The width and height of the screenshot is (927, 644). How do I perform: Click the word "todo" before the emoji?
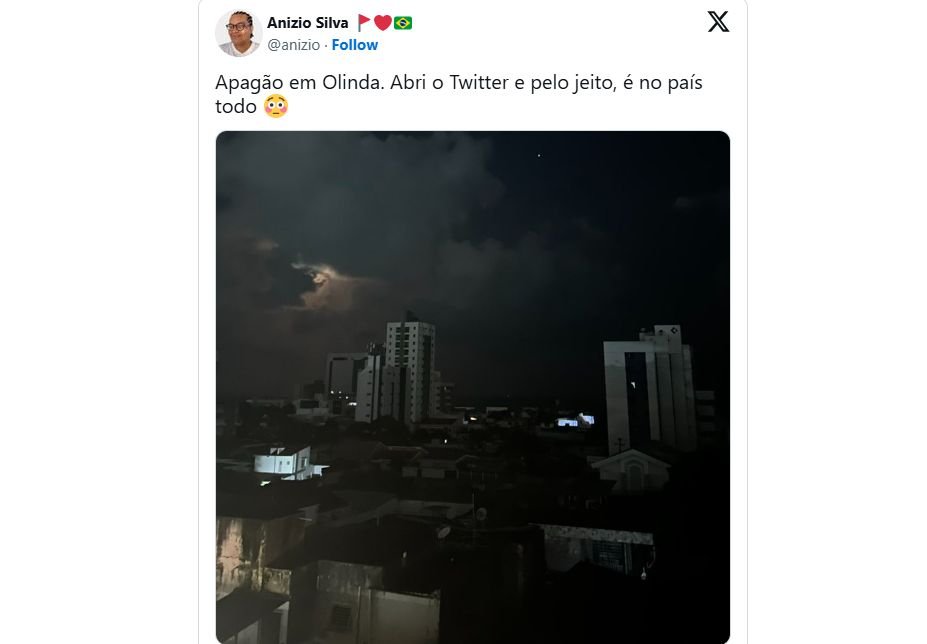[x=236, y=107]
